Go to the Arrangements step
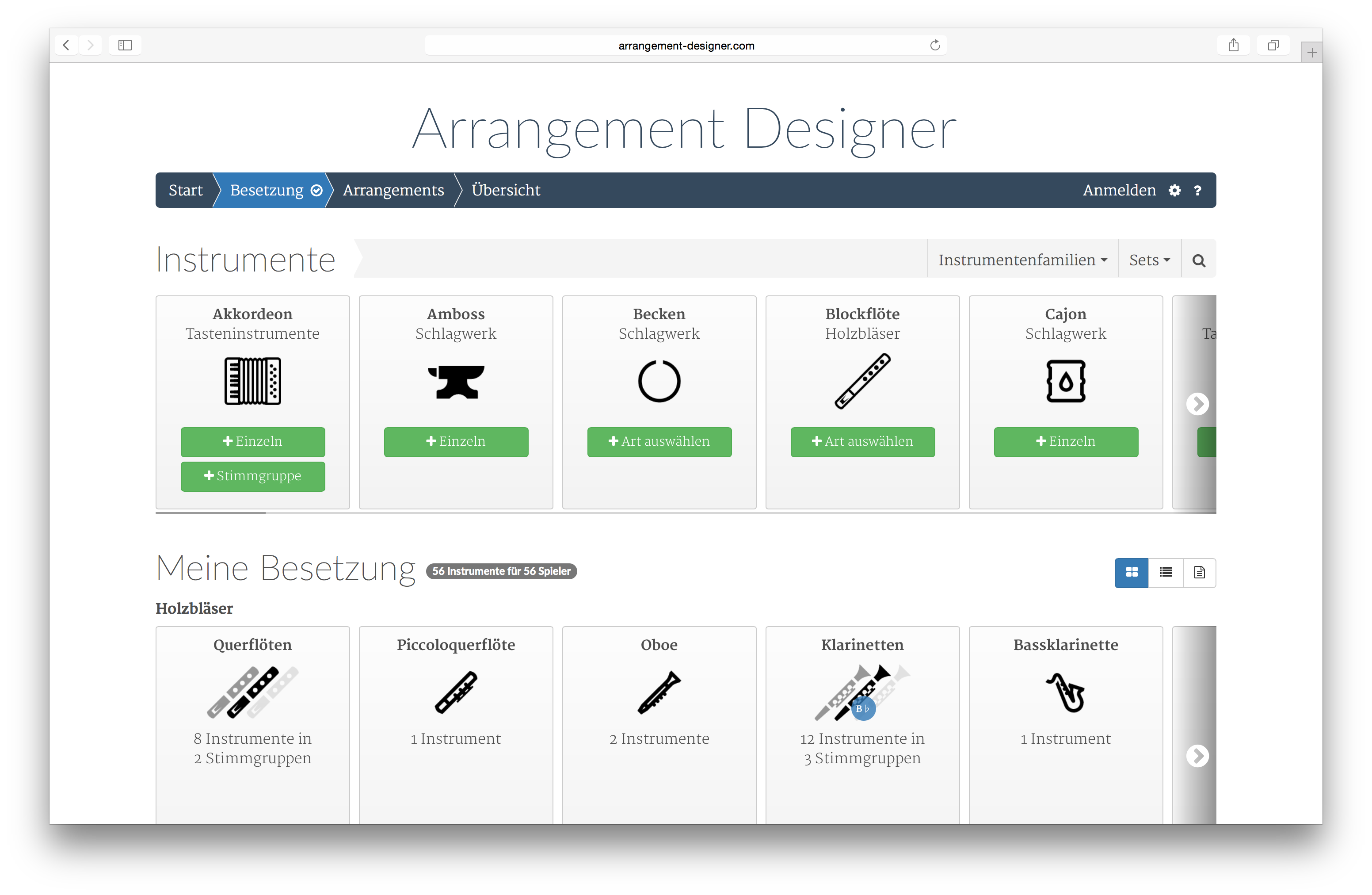 [393, 190]
